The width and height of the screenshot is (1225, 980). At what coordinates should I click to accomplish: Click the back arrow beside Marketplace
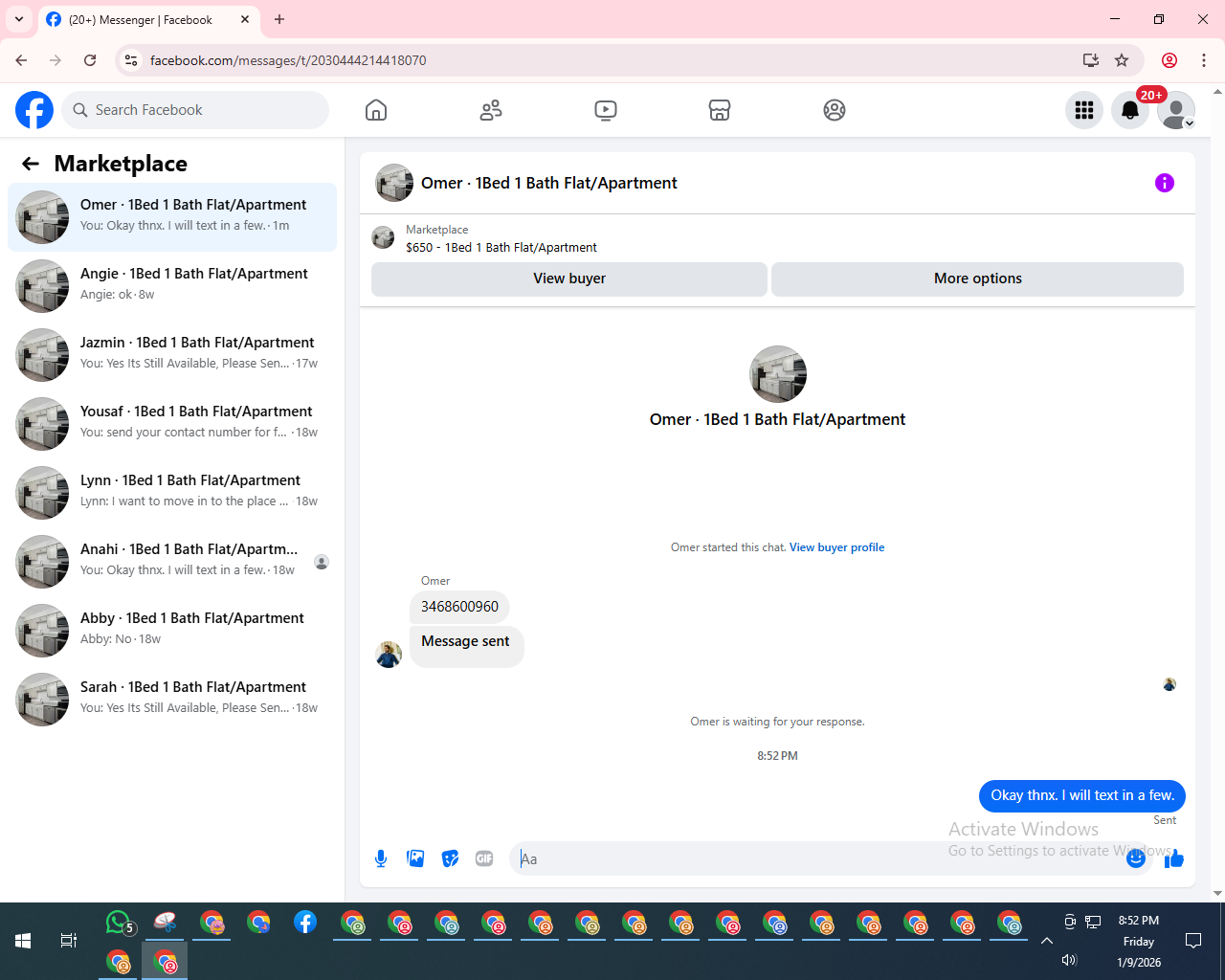(31, 164)
